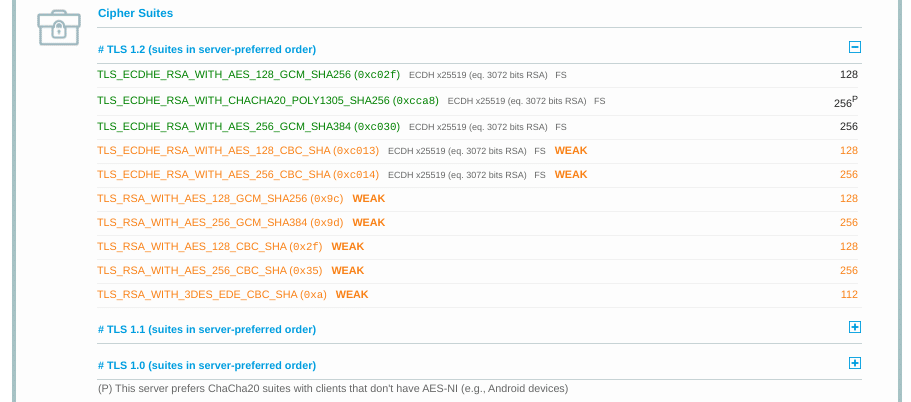Expand the TLS 1.1 suites section
The width and height of the screenshot is (911, 402).
pos(854,327)
